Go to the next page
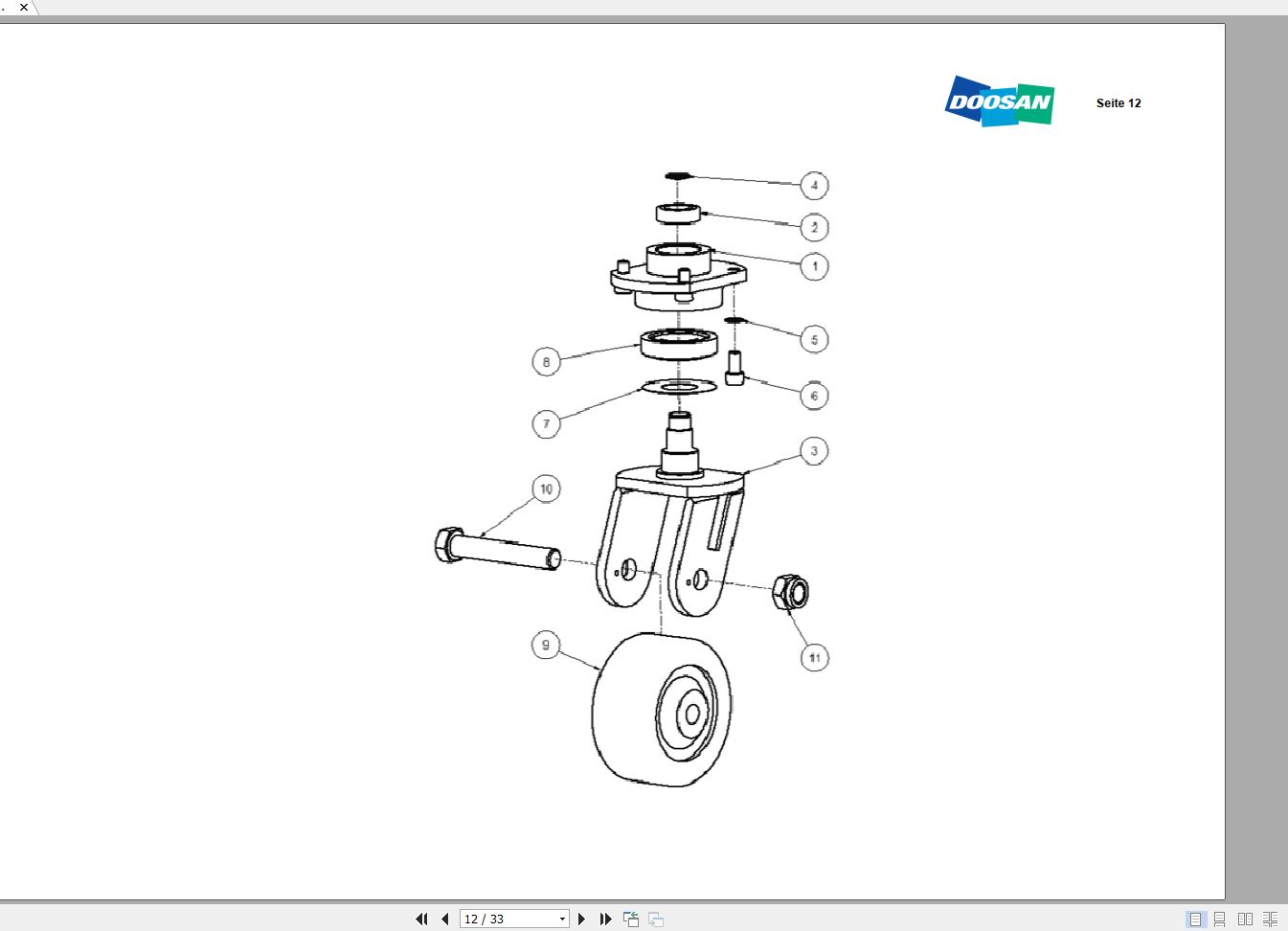The width and height of the screenshot is (1288, 931). click(581, 919)
